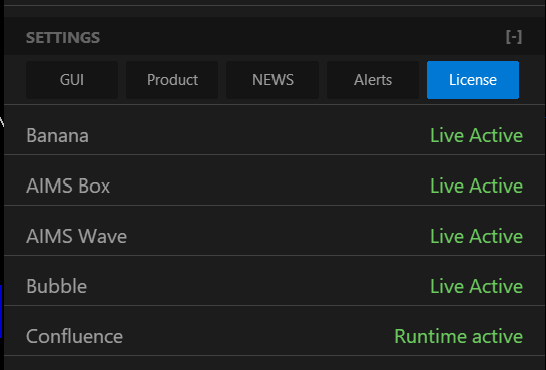Click the SETTINGS panel header title
The width and height of the screenshot is (546, 370).
pyautogui.click(x=63, y=38)
